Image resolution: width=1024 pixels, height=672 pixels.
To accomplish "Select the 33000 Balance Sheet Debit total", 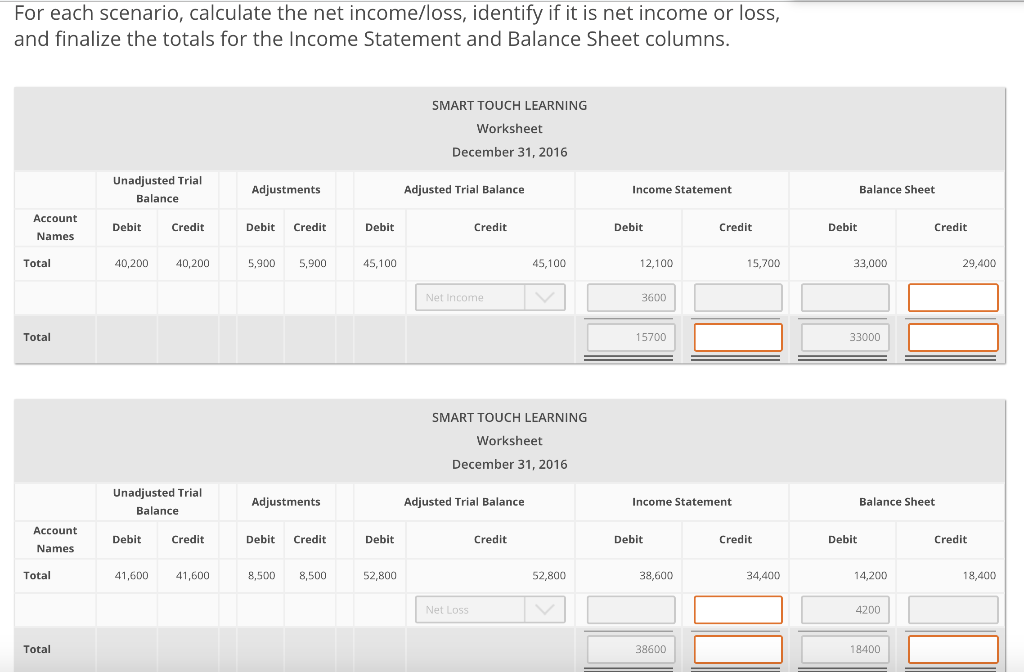I will [x=845, y=337].
